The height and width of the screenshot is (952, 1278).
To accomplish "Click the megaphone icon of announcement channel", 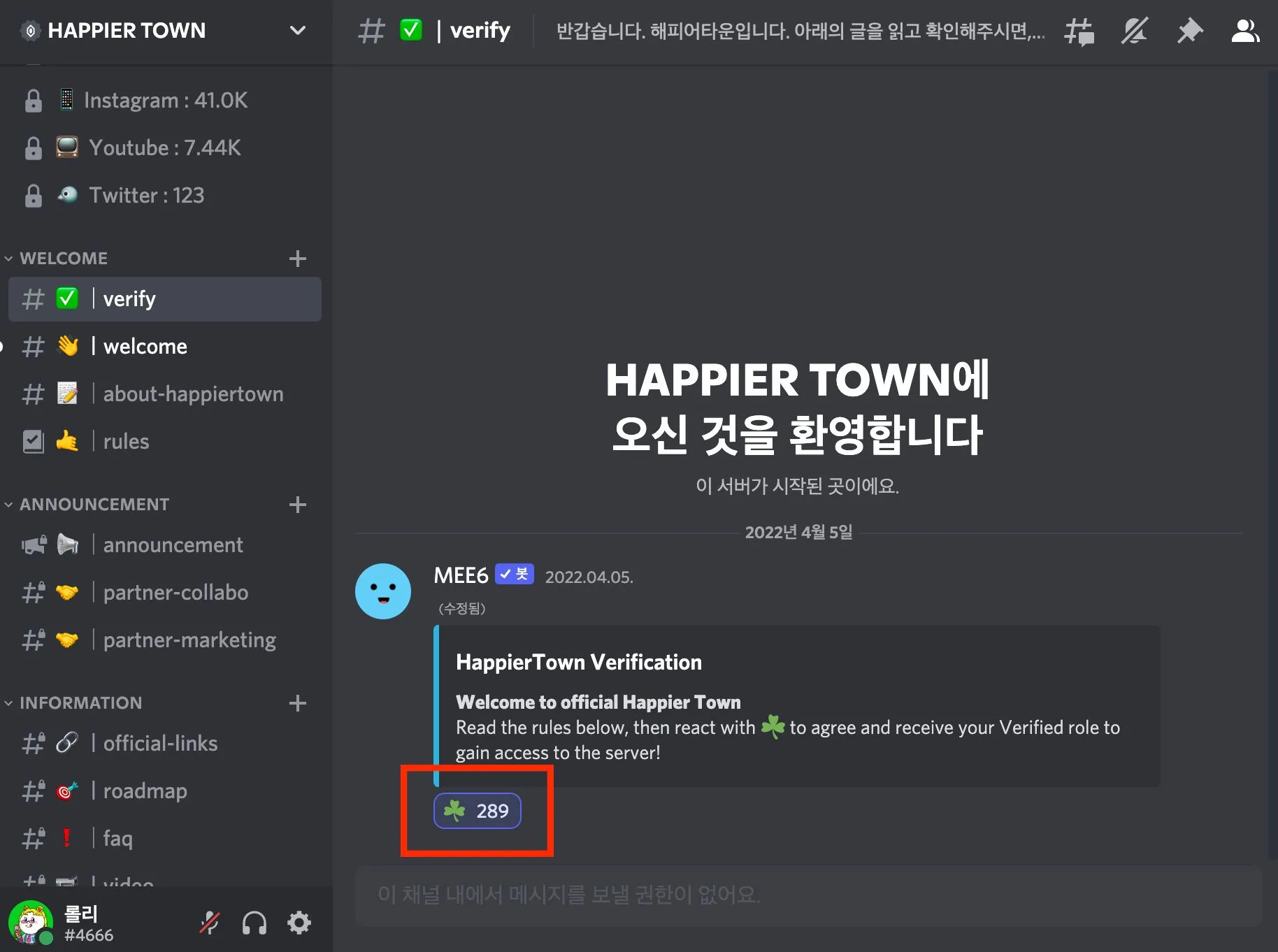I will pos(34,545).
